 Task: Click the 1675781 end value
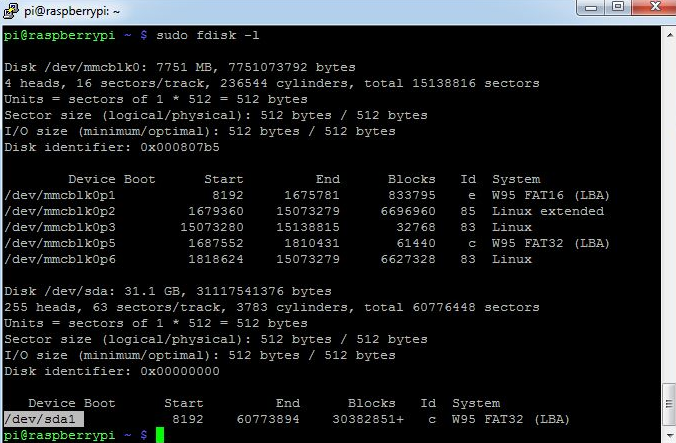pyautogui.click(x=312, y=195)
